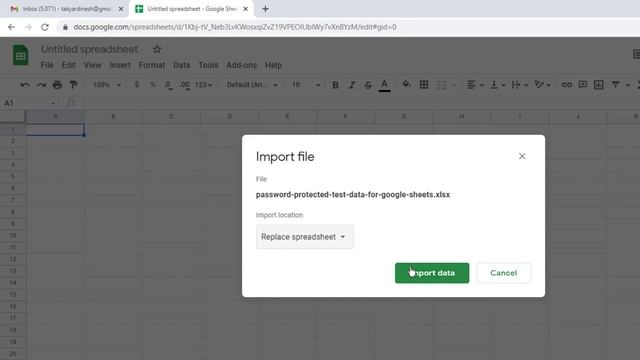
Task: Click the browser Back arrow
Action: point(11,27)
